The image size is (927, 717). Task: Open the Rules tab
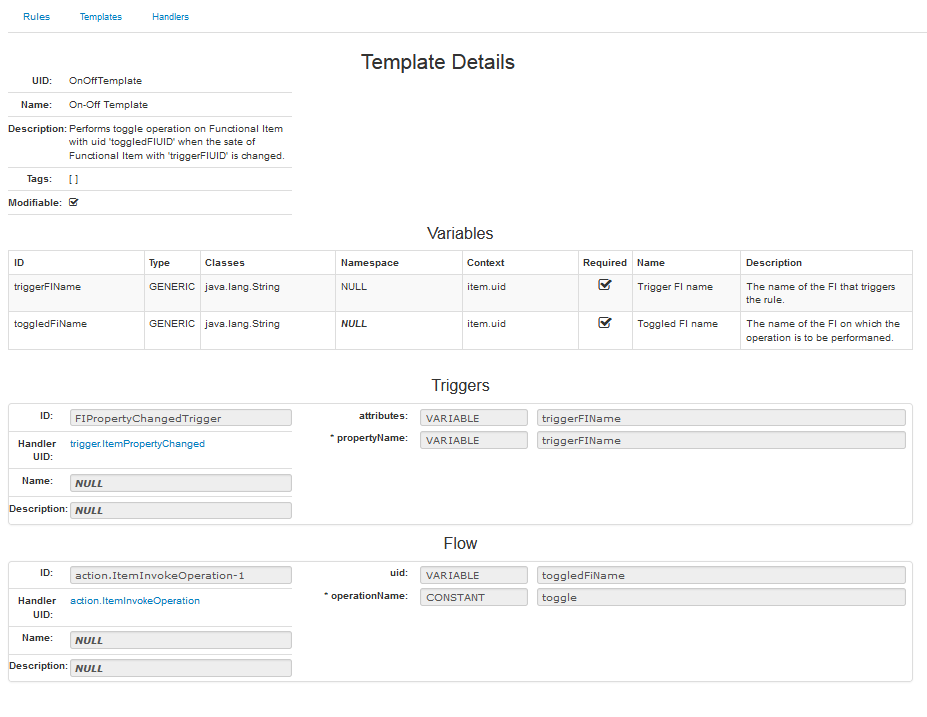click(x=36, y=17)
